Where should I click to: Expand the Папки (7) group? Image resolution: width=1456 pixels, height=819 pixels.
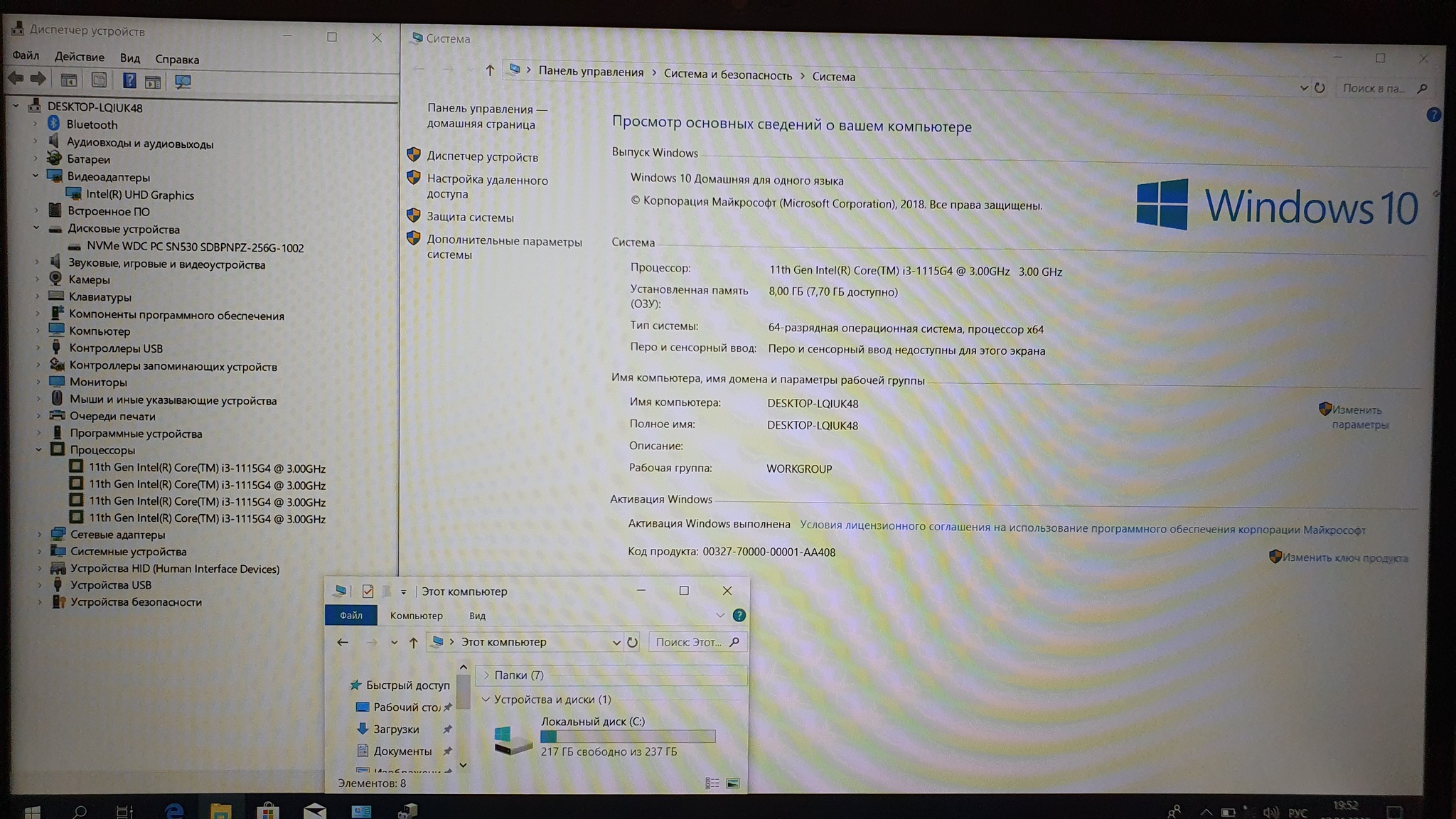(x=486, y=675)
